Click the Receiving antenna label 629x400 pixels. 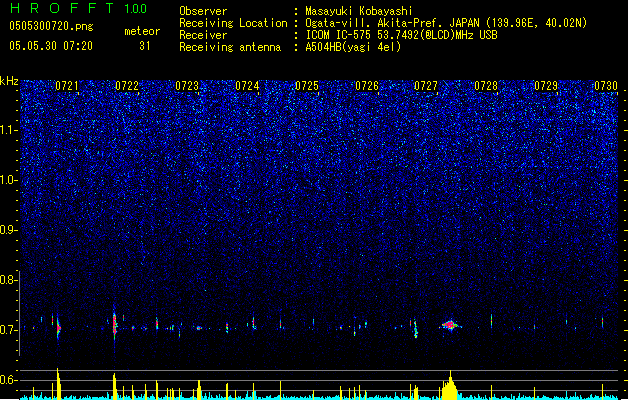[x=230, y=47]
